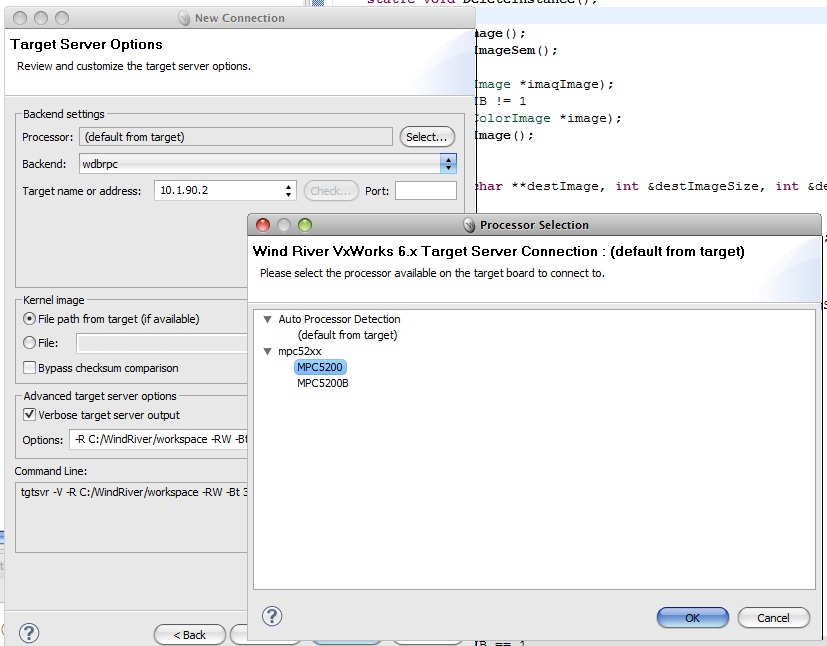Screen dimensions: 827x646
Task: Collapse the mpc52xx tree node
Action: click(267, 351)
